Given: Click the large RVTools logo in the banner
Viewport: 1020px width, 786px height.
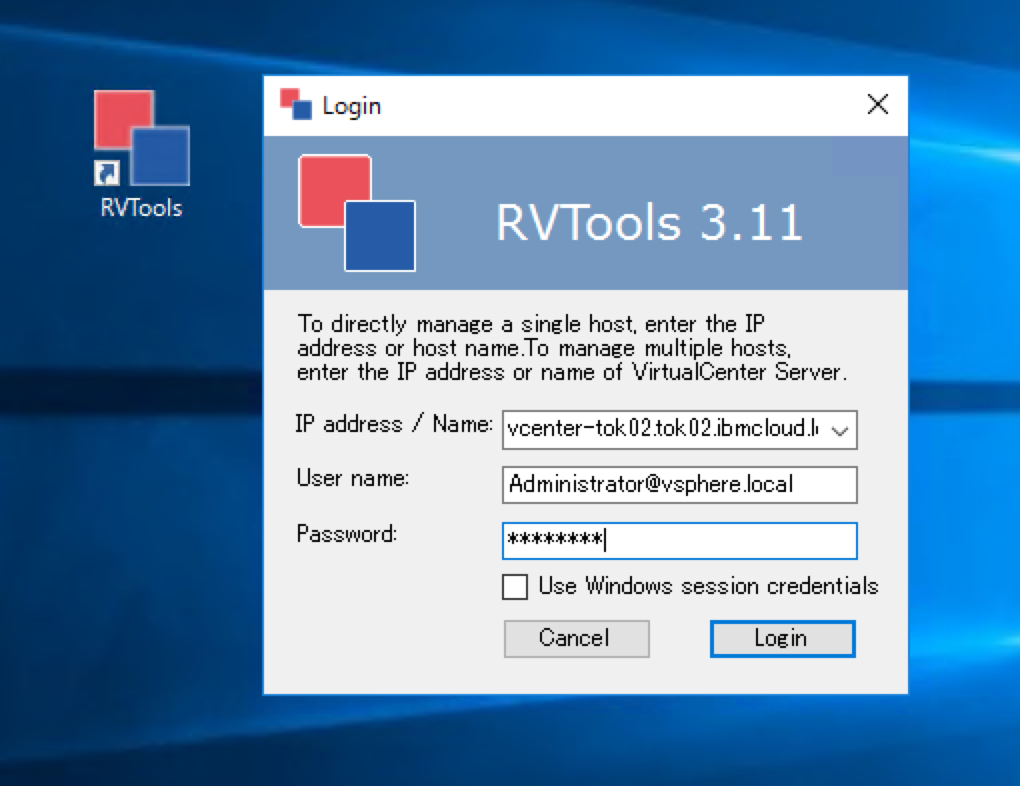Looking at the screenshot, I should coord(355,212).
